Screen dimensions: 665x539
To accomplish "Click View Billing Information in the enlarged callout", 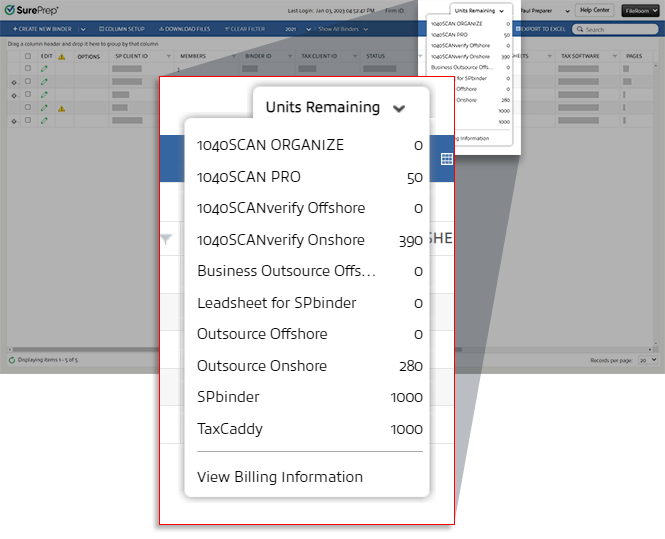I will pyautogui.click(x=280, y=477).
